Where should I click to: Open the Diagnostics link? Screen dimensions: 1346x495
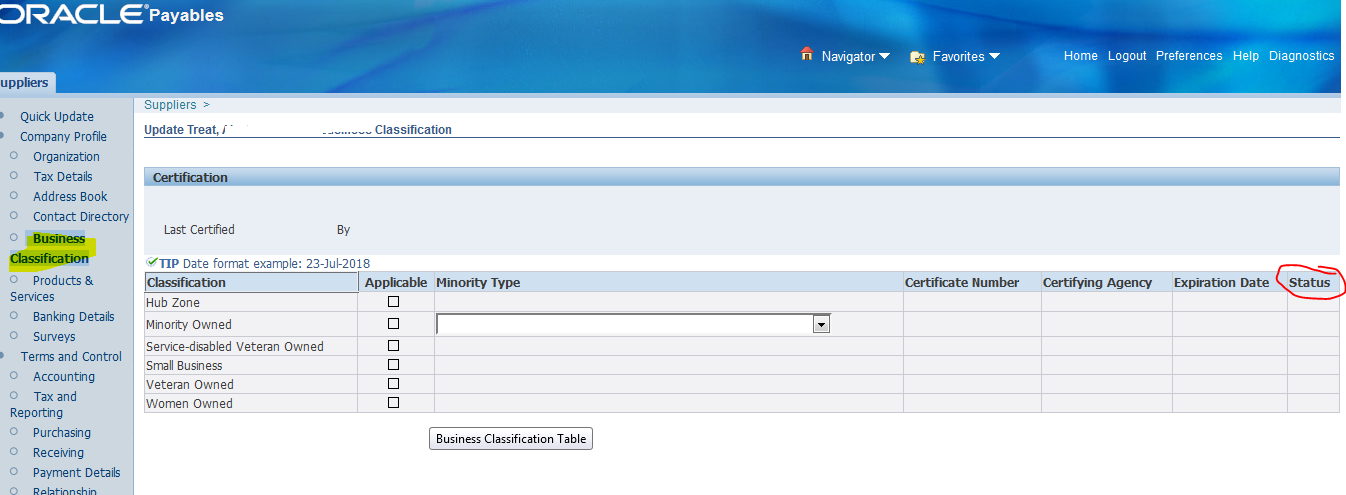point(1302,56)
